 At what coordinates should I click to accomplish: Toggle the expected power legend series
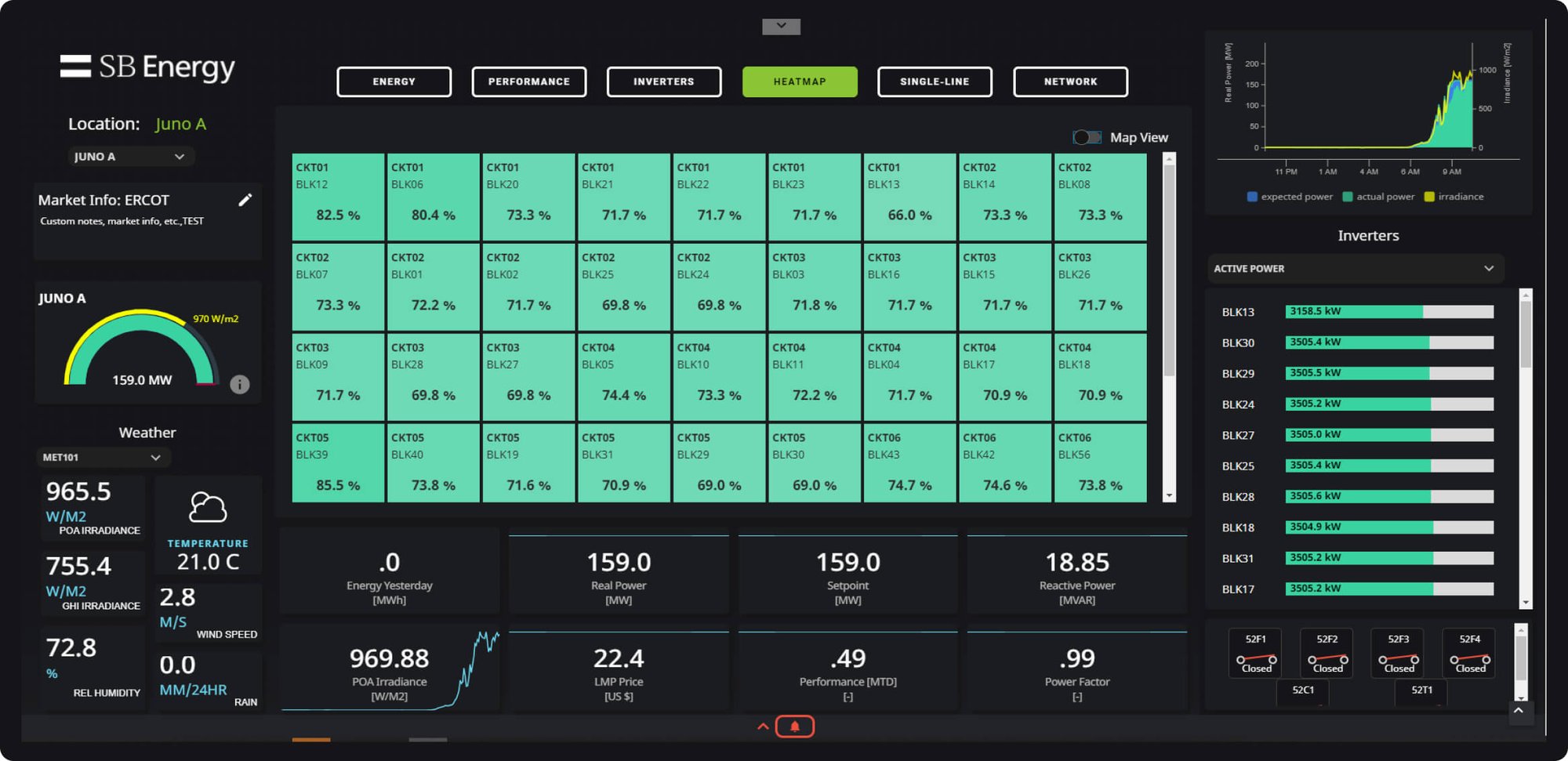1290,197
